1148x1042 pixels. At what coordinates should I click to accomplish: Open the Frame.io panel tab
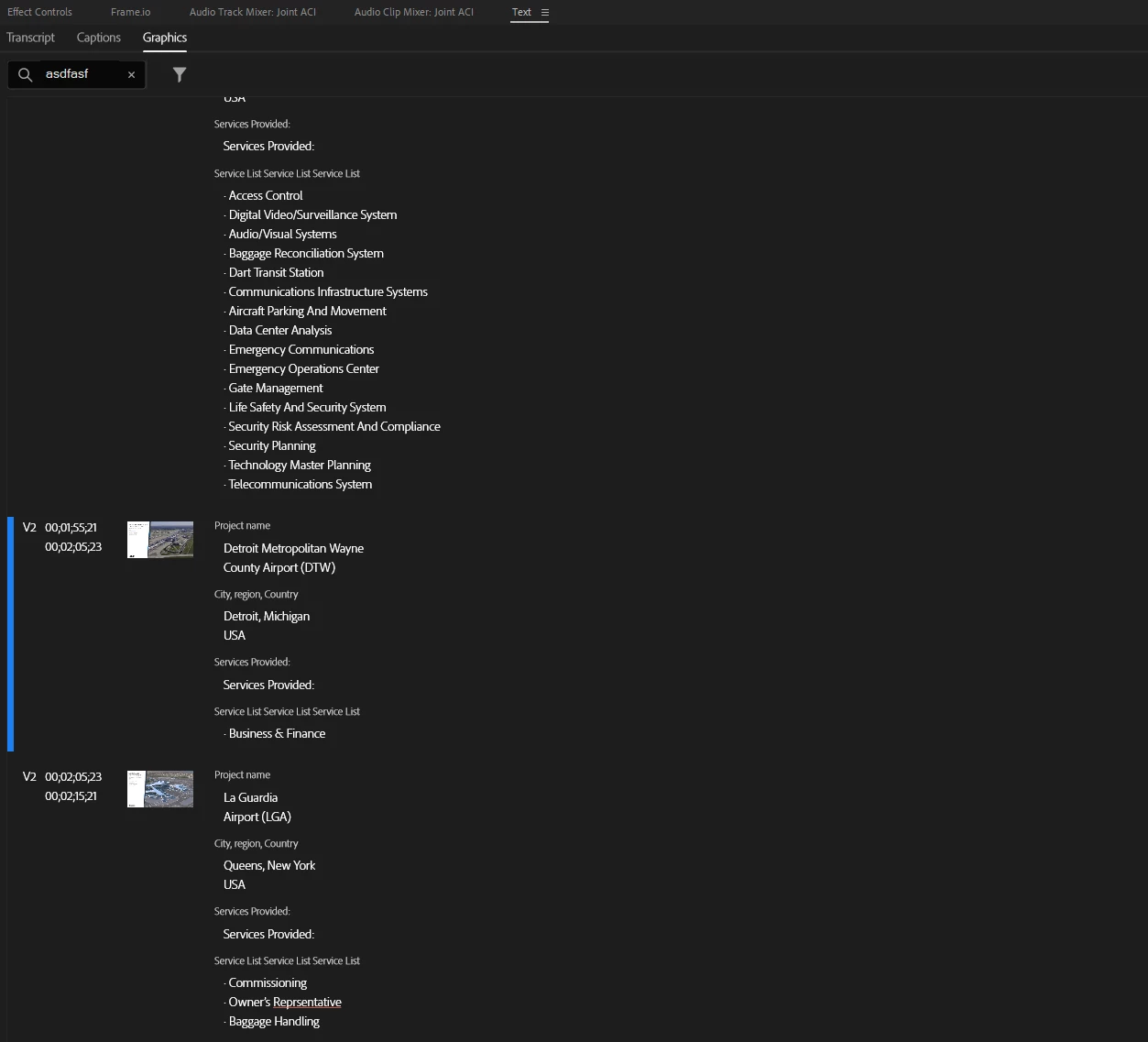(x=131, y=12)
